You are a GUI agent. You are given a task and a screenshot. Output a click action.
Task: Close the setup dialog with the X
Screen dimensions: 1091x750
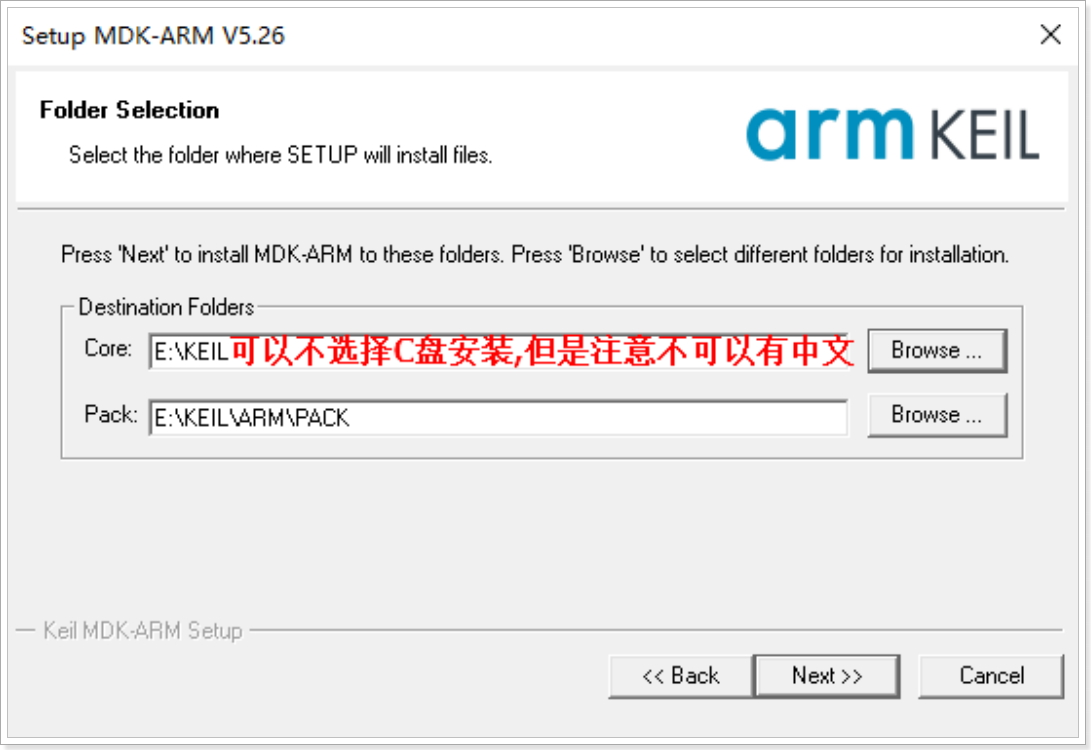1050,34
